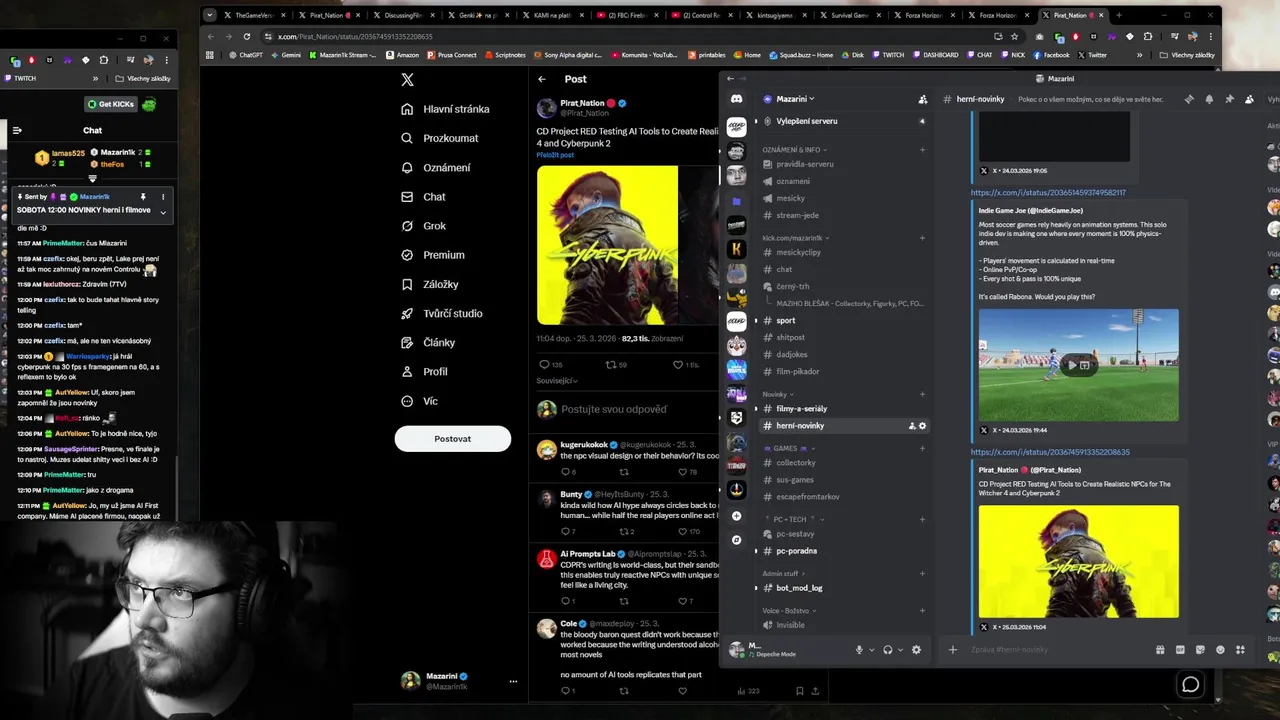
Task: Open x.com status link ending 208635
Action: [1050, 452]
